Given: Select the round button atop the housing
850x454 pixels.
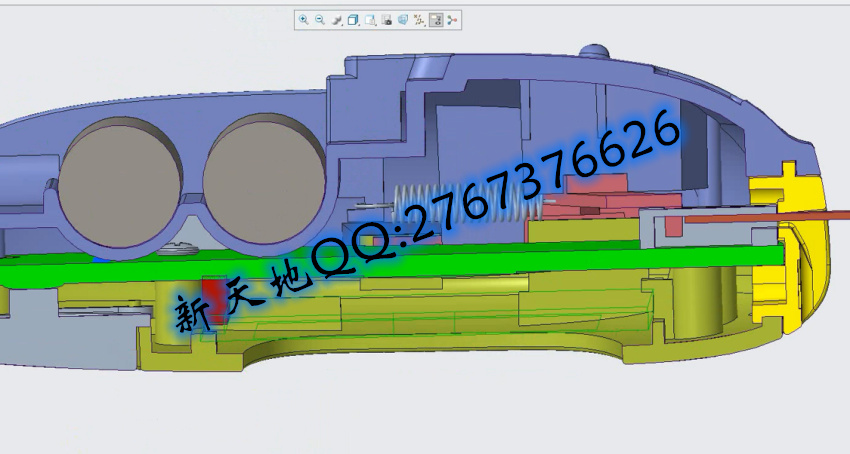Looking at the screenshot, I should pyautogui.click(x=597, y=52).
